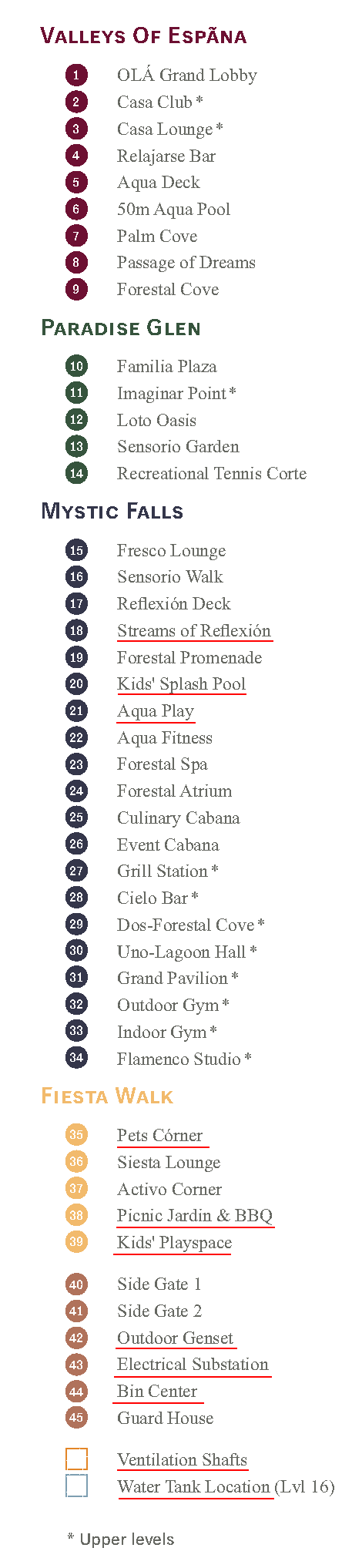Click the number 28 Cielo Bar marker
The image size is (362, 1568).
coord(76,897)
